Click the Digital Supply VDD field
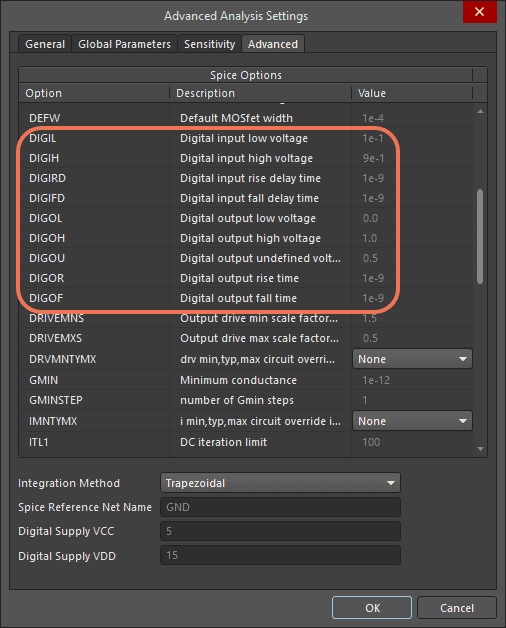506x628 pixels. 280,555
